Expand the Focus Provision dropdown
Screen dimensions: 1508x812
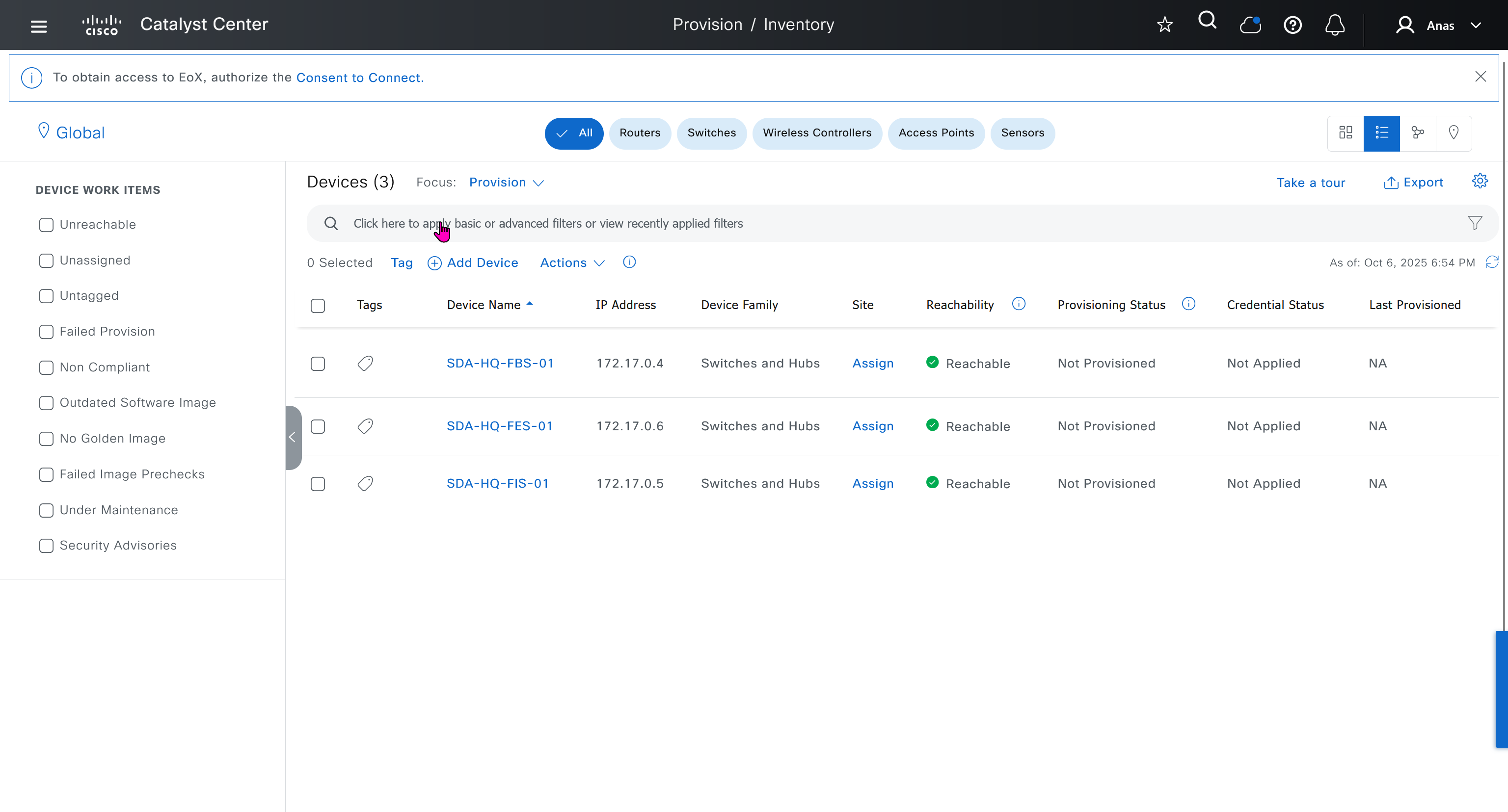tap(507, 183)
